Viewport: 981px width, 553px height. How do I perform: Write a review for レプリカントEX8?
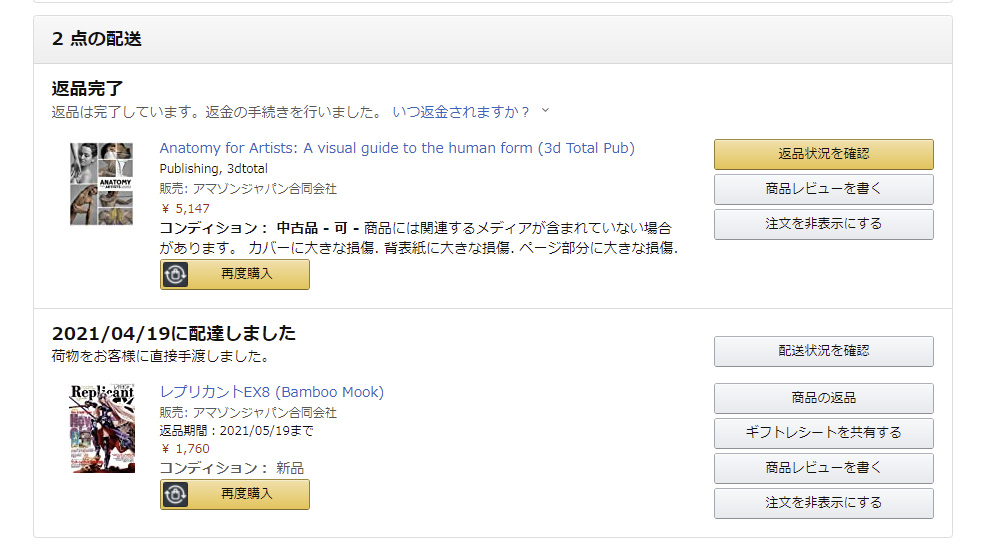(x=823, y=468)
